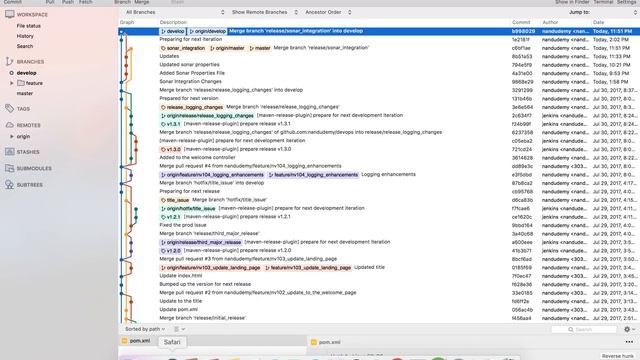
Task: Click the pom.xml file icon in file list
Action: pyautogui.click(x=124, y=340)
